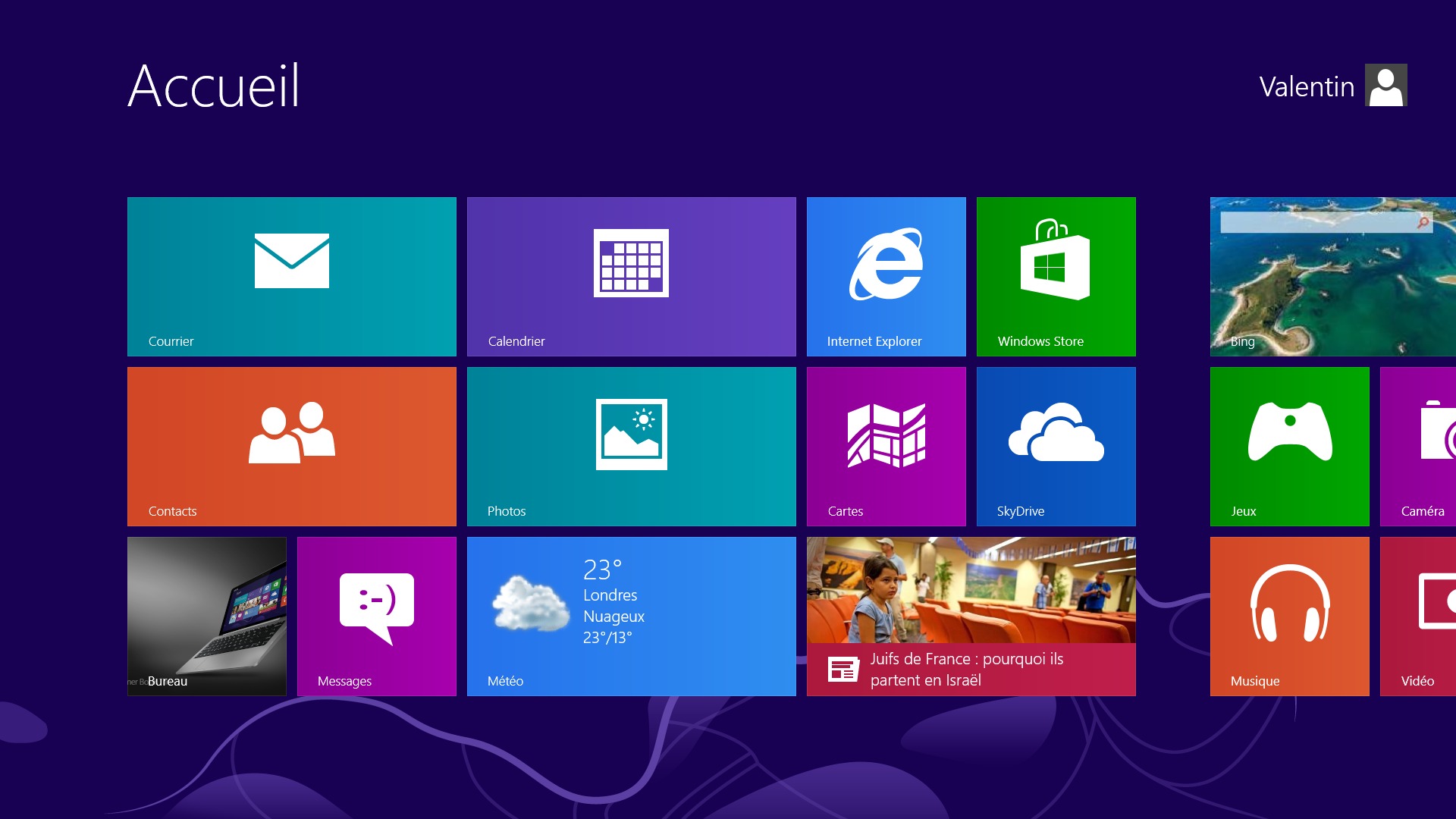Open the SkyDrive cloud tile
The image size is (1456, 819).
click(x=1056, y=447)
